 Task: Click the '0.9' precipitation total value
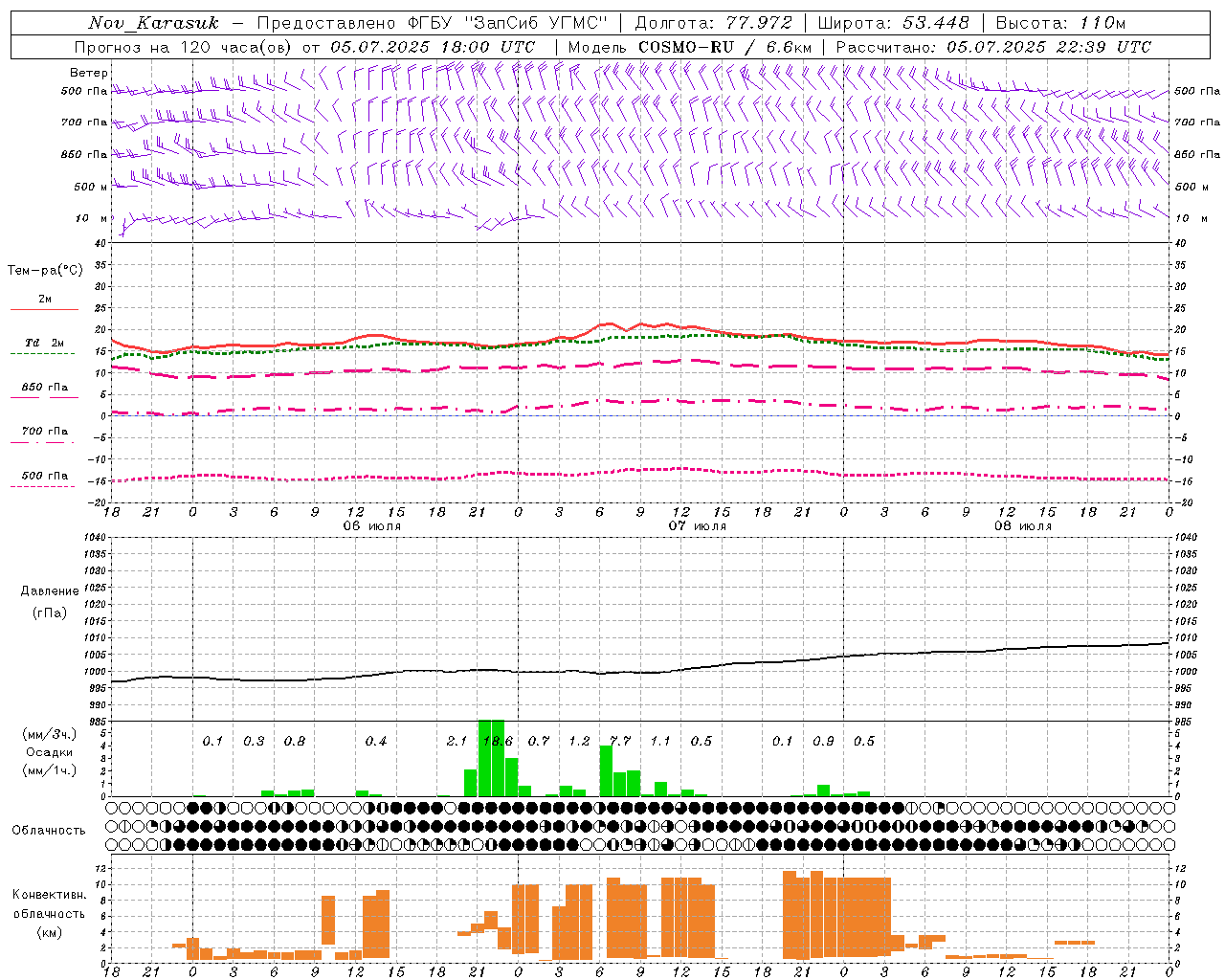tap(823, 742)
